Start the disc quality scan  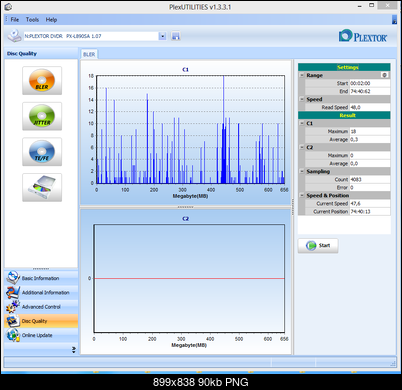(x=318, y=246)
